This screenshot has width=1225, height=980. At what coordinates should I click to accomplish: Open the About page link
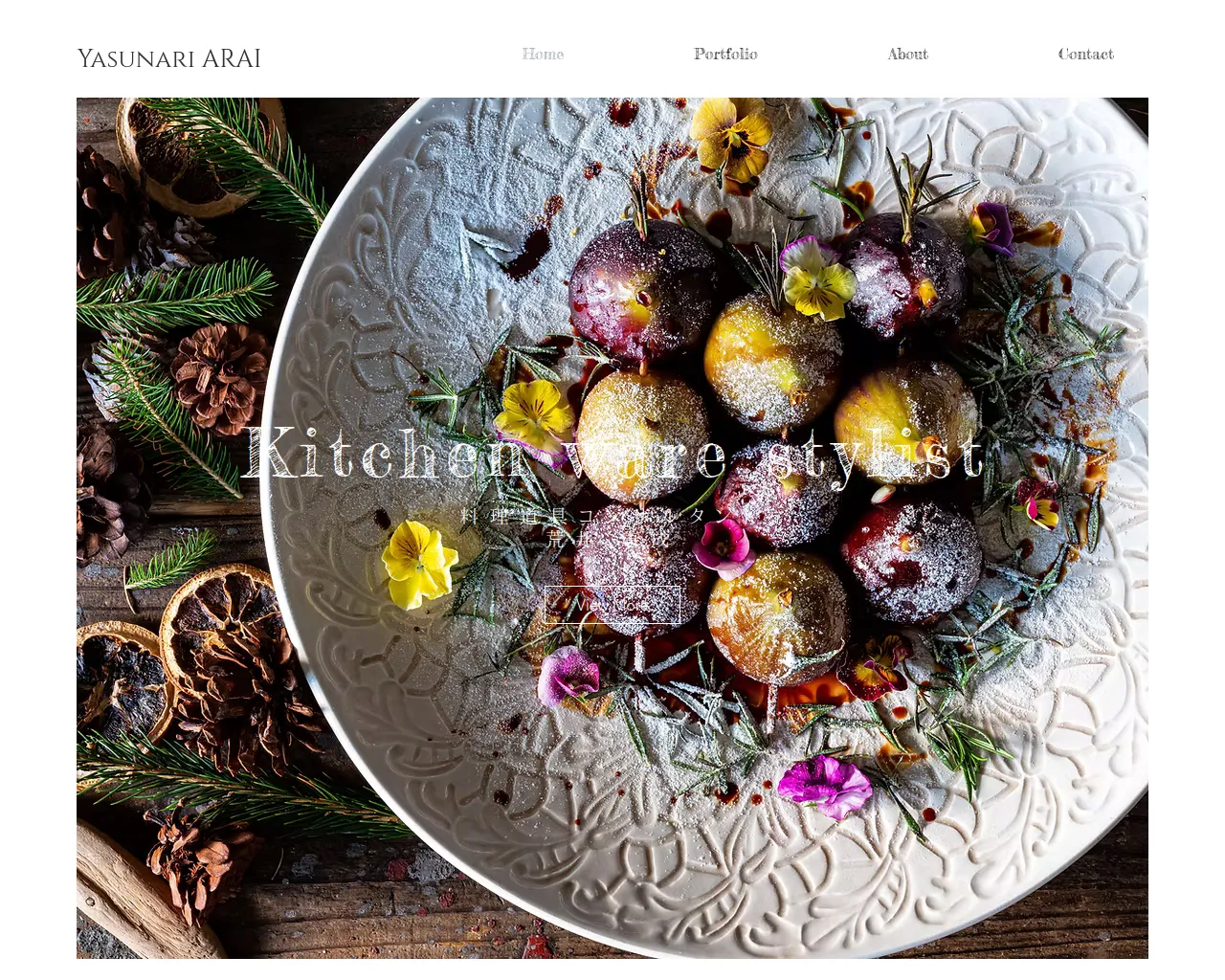coord(907,55)
